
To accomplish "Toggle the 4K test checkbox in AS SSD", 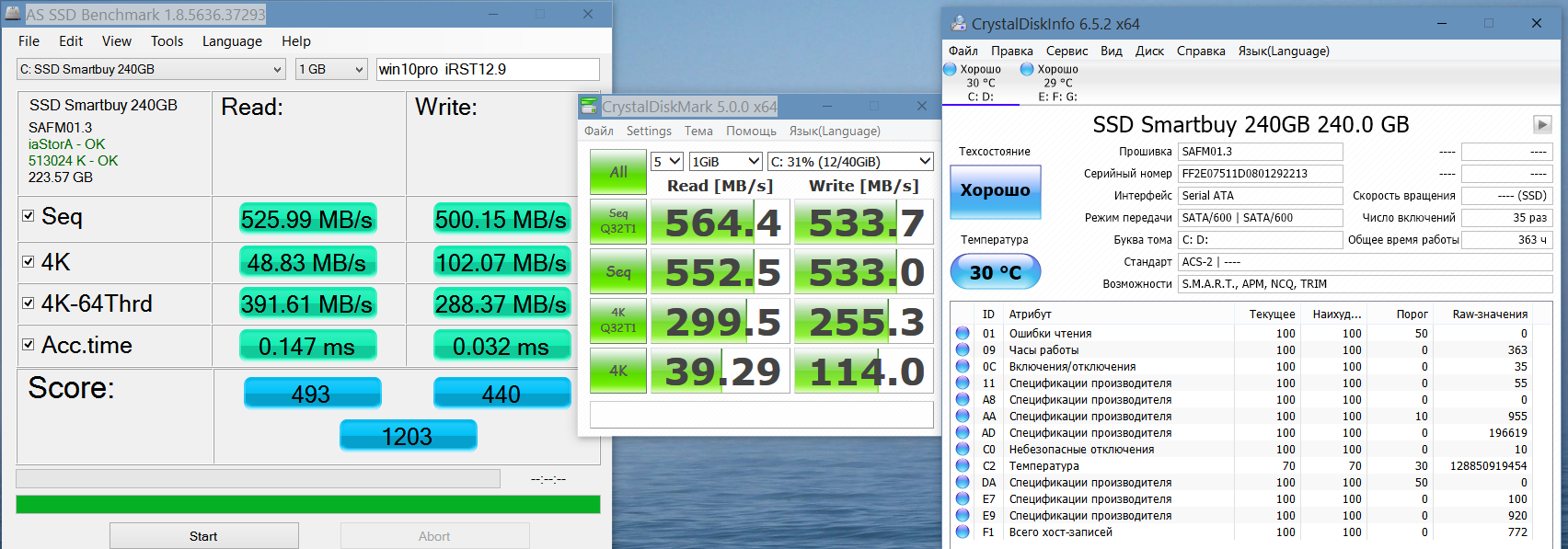I will 29,261.
